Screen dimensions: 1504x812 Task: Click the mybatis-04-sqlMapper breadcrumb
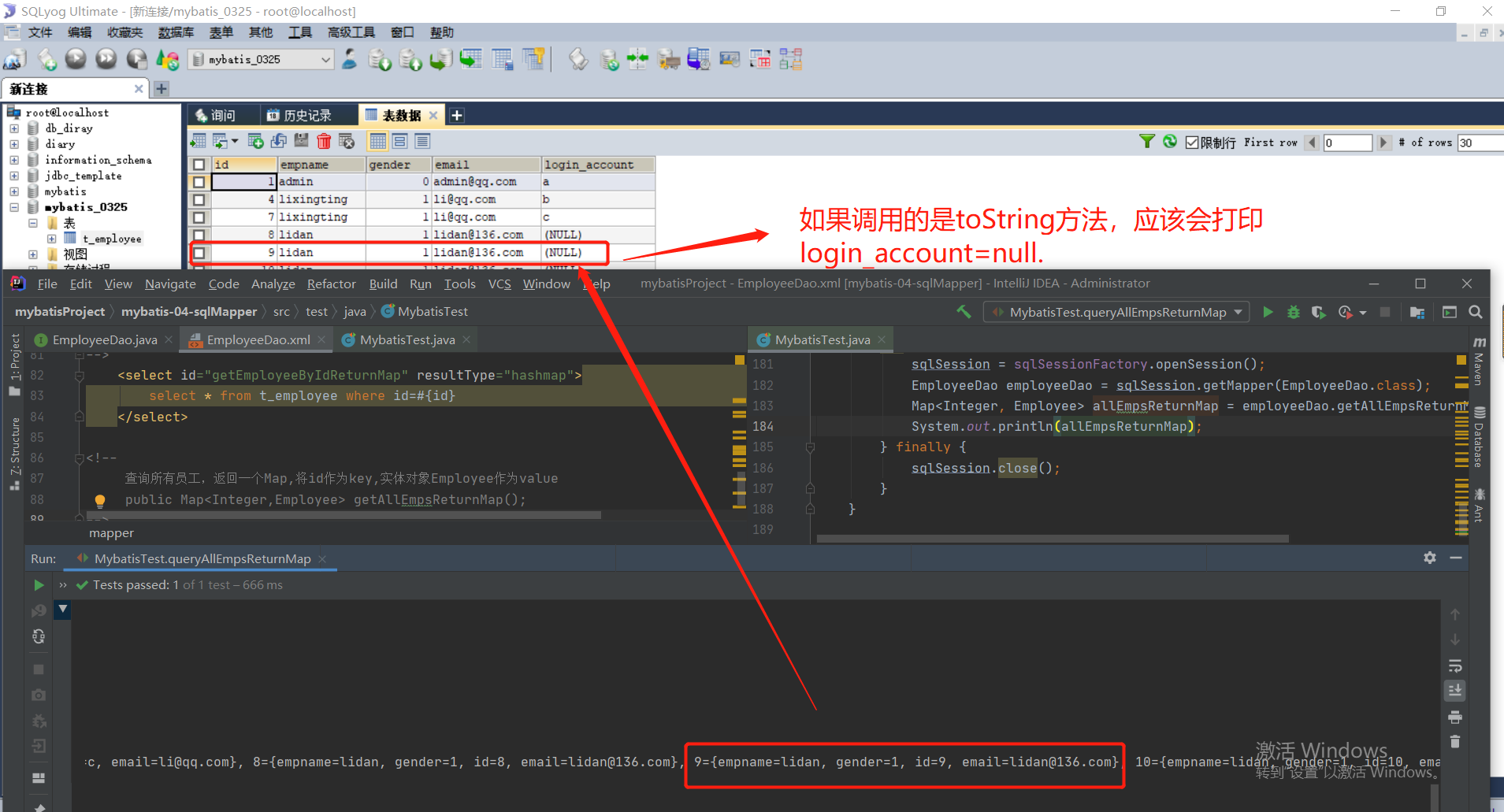[x=189, y=311]
